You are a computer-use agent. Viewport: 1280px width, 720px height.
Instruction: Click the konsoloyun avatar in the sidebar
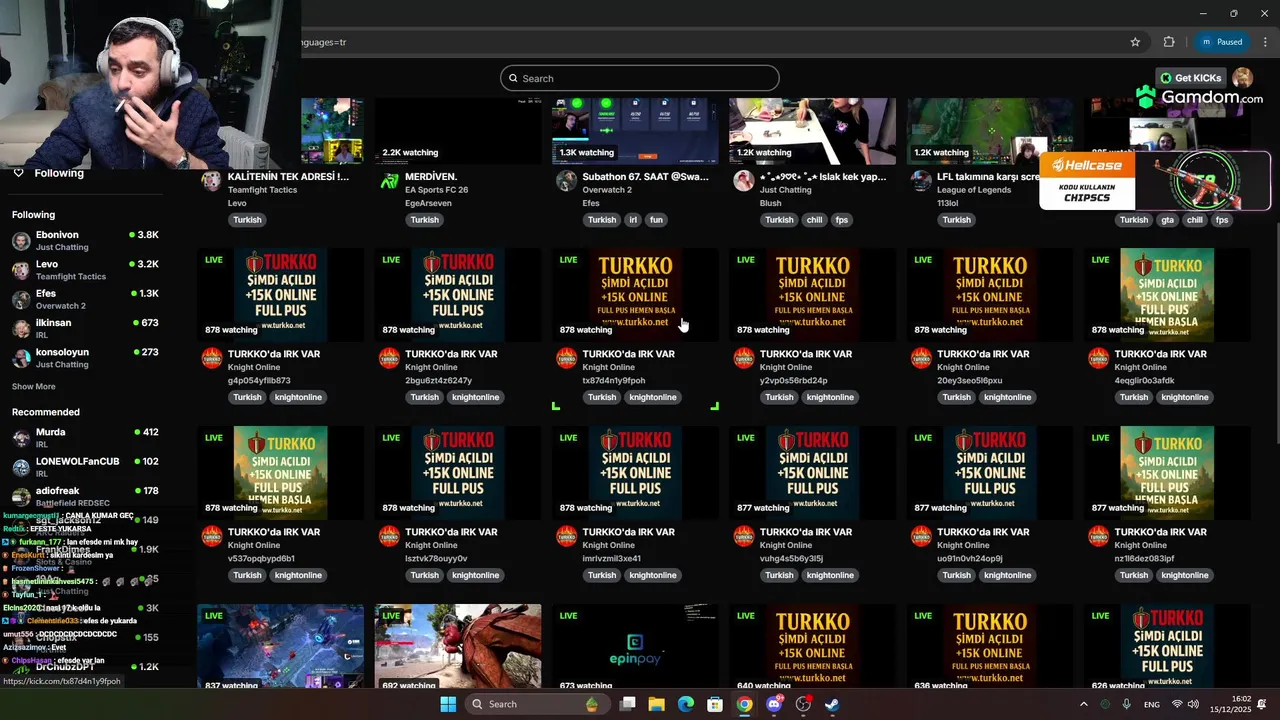point(21,358)
